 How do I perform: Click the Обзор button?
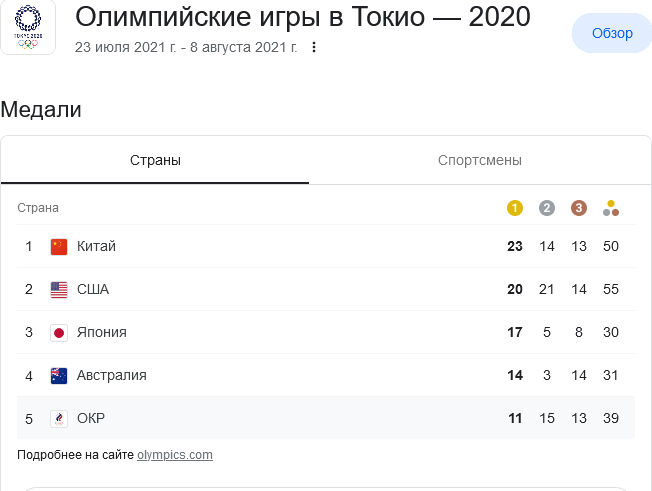612,33
